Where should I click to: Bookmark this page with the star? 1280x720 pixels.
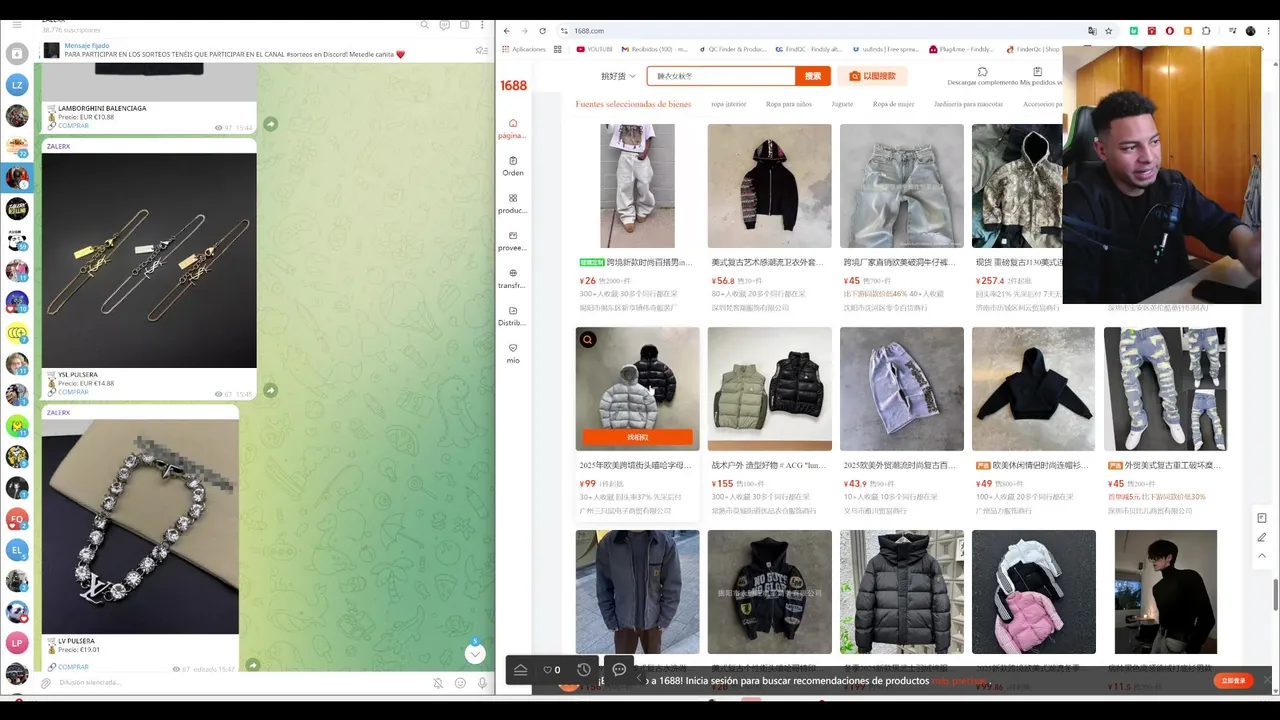click(1109, 31)
